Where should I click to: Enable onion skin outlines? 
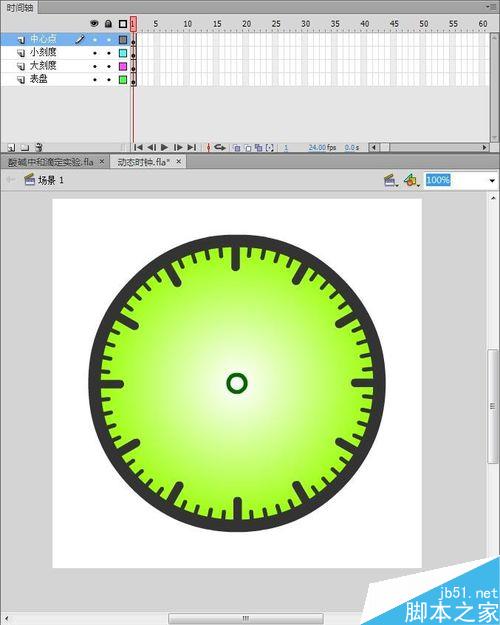coord(248,148)
